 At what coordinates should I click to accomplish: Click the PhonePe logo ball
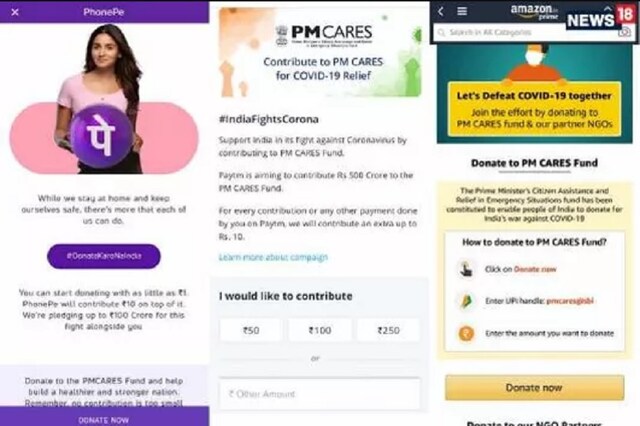pos(101,135)
